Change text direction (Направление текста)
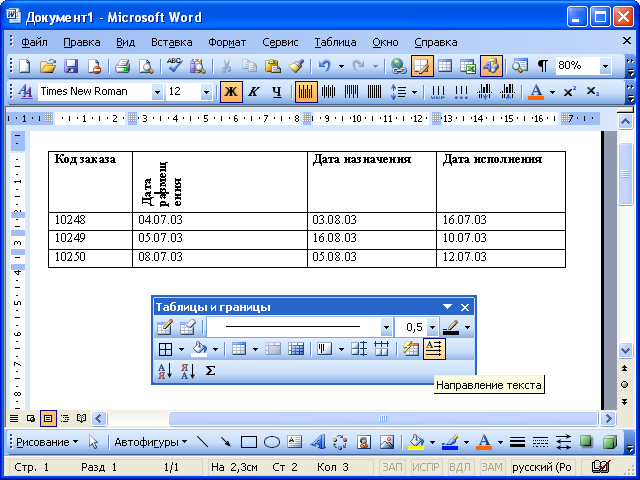 click(x=434, y=349)
